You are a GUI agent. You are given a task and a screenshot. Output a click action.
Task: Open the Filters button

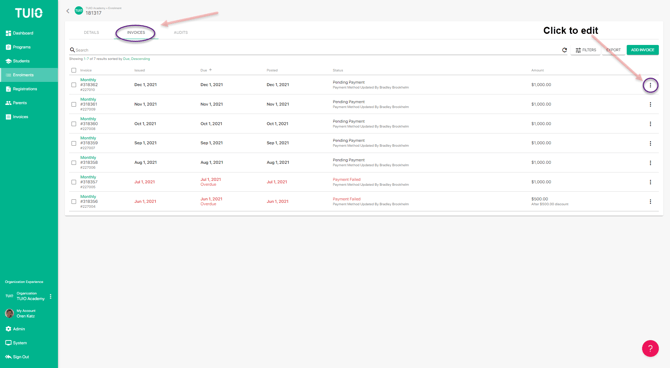click(585, 50)
